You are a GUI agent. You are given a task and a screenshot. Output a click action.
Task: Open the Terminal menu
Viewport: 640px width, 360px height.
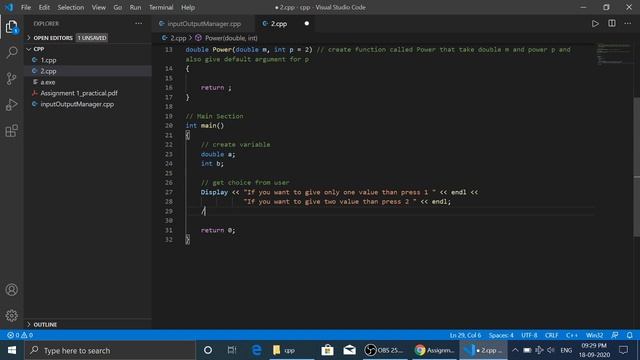(161, 7)
